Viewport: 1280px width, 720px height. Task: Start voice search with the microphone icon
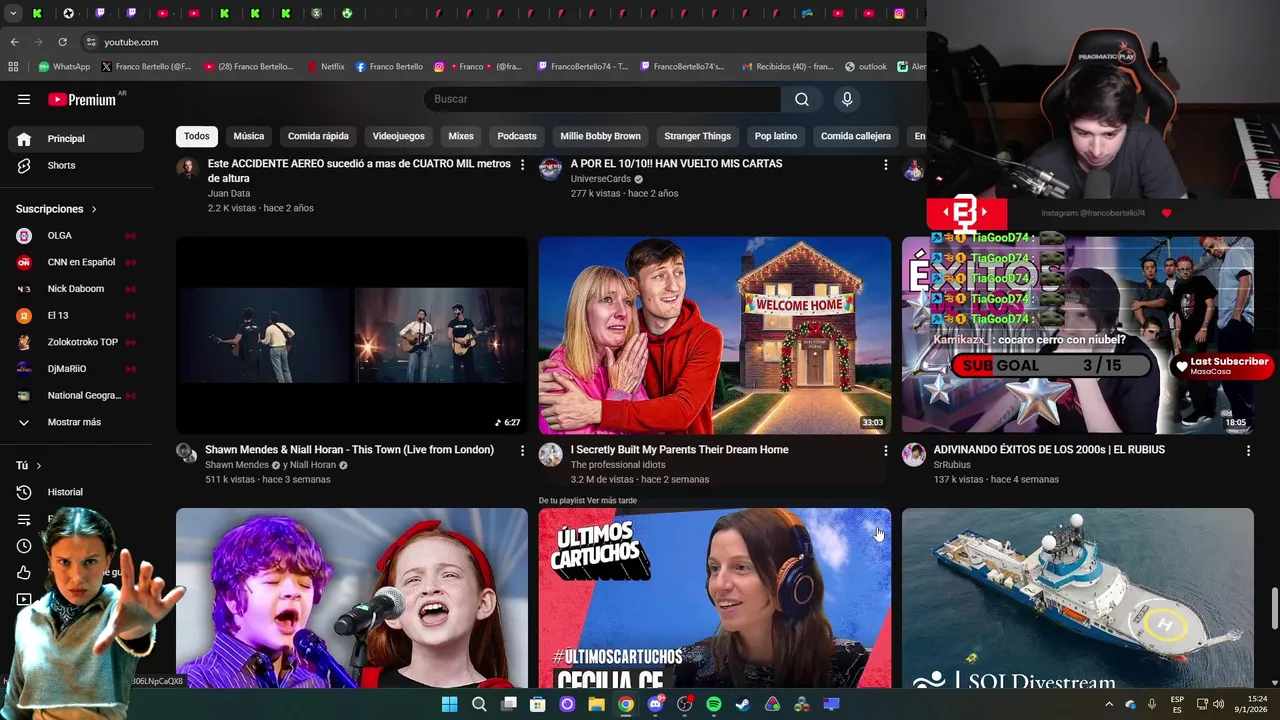847,99
